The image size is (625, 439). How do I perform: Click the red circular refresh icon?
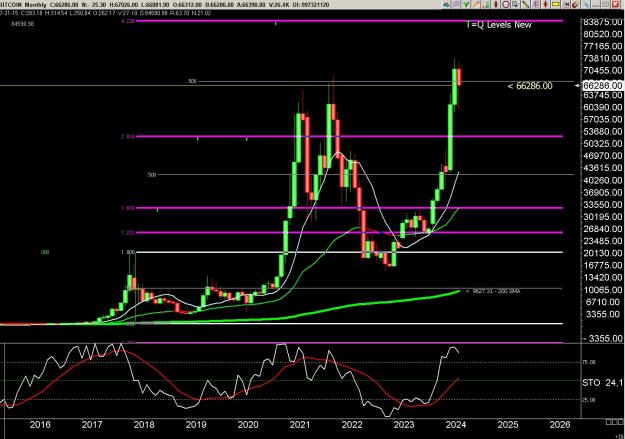[575, 4]
